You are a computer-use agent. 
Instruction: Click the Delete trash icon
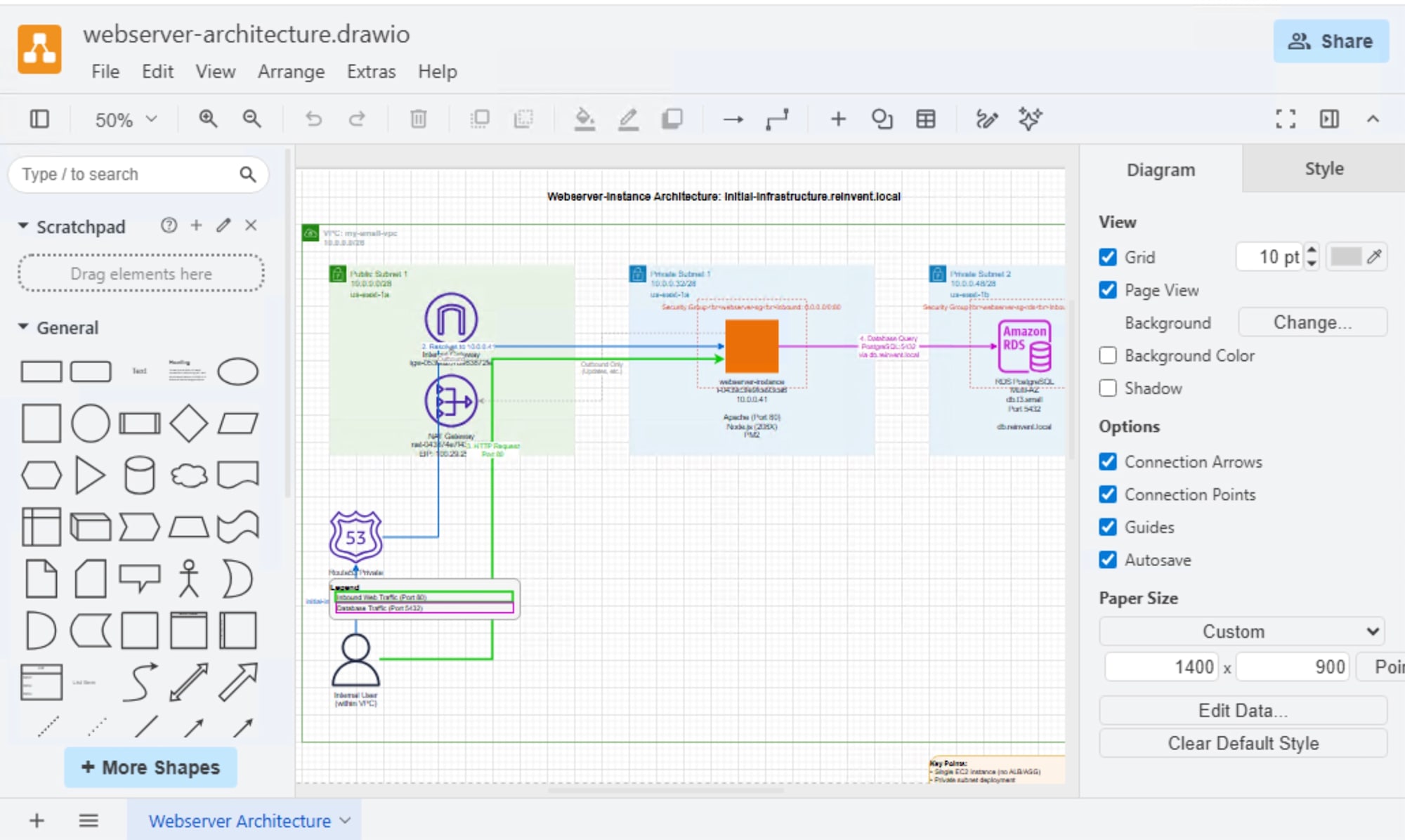coord(418,119)
